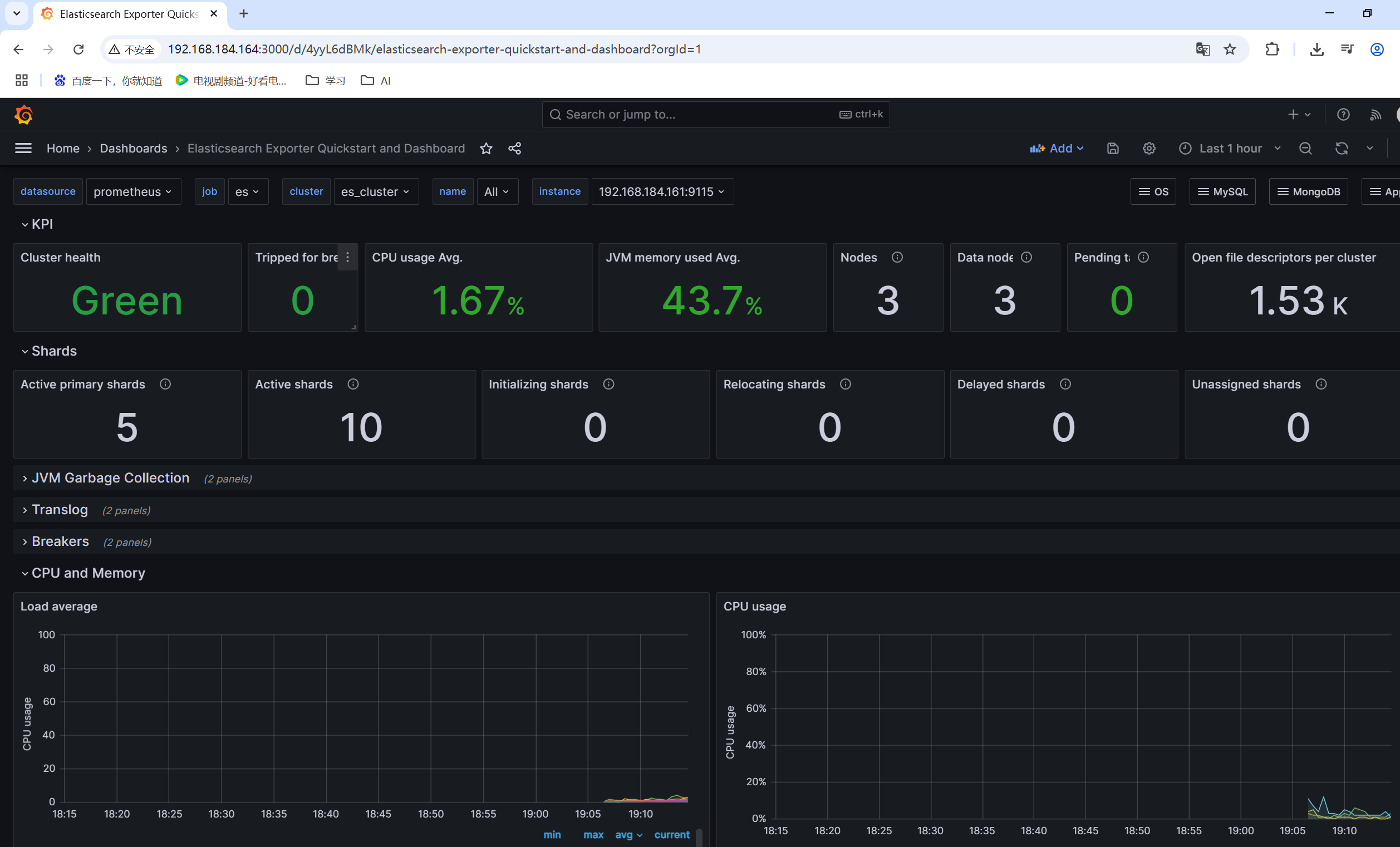Go to Home breadcrumb
Image resolution: width=1400 pixels, height=847 pixels.
[63, 148]
